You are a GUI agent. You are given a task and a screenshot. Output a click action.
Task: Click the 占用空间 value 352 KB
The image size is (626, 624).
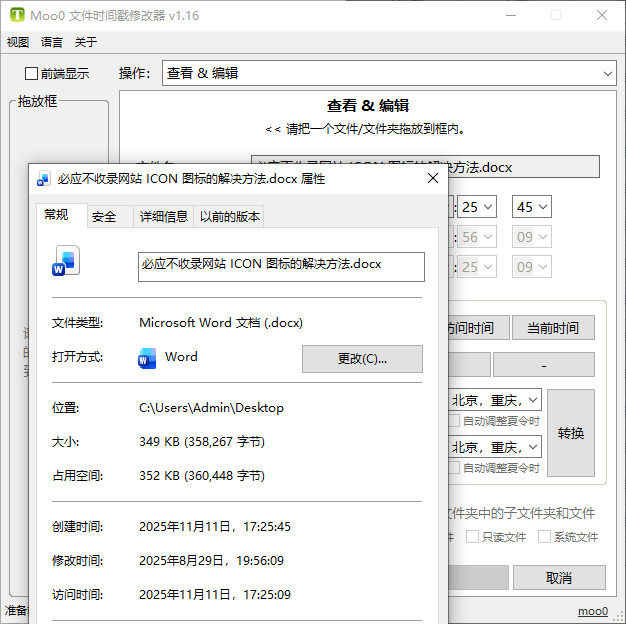coord(202,475)
